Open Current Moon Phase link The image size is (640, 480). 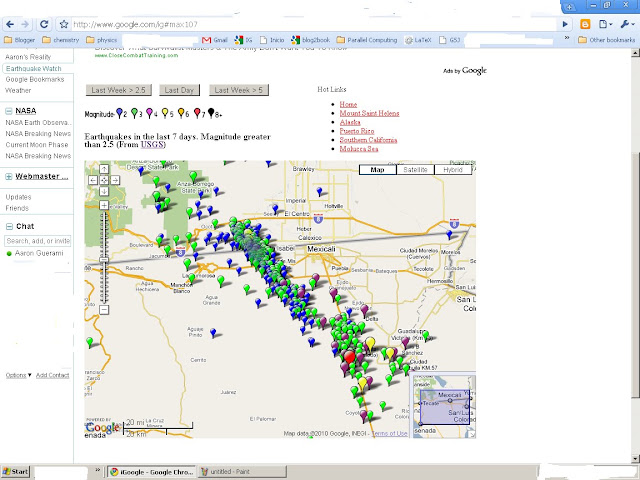click(x=37, y=144)
